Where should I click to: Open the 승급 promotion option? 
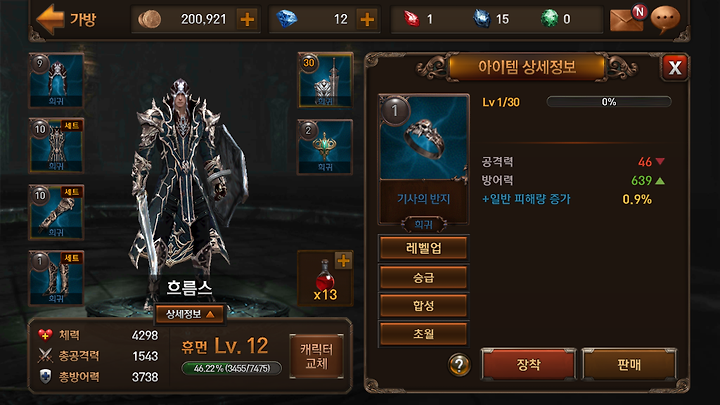click(x=423, y=277)
